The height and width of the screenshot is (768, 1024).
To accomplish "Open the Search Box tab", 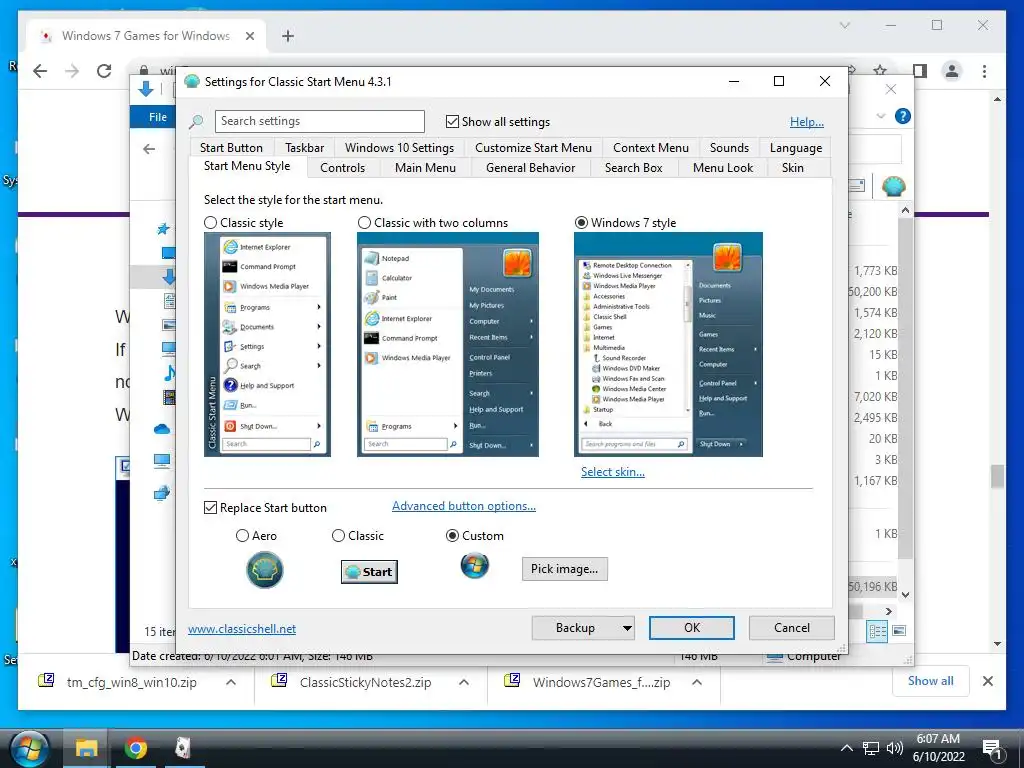I will pyautogui.click(x=633, y=168).
